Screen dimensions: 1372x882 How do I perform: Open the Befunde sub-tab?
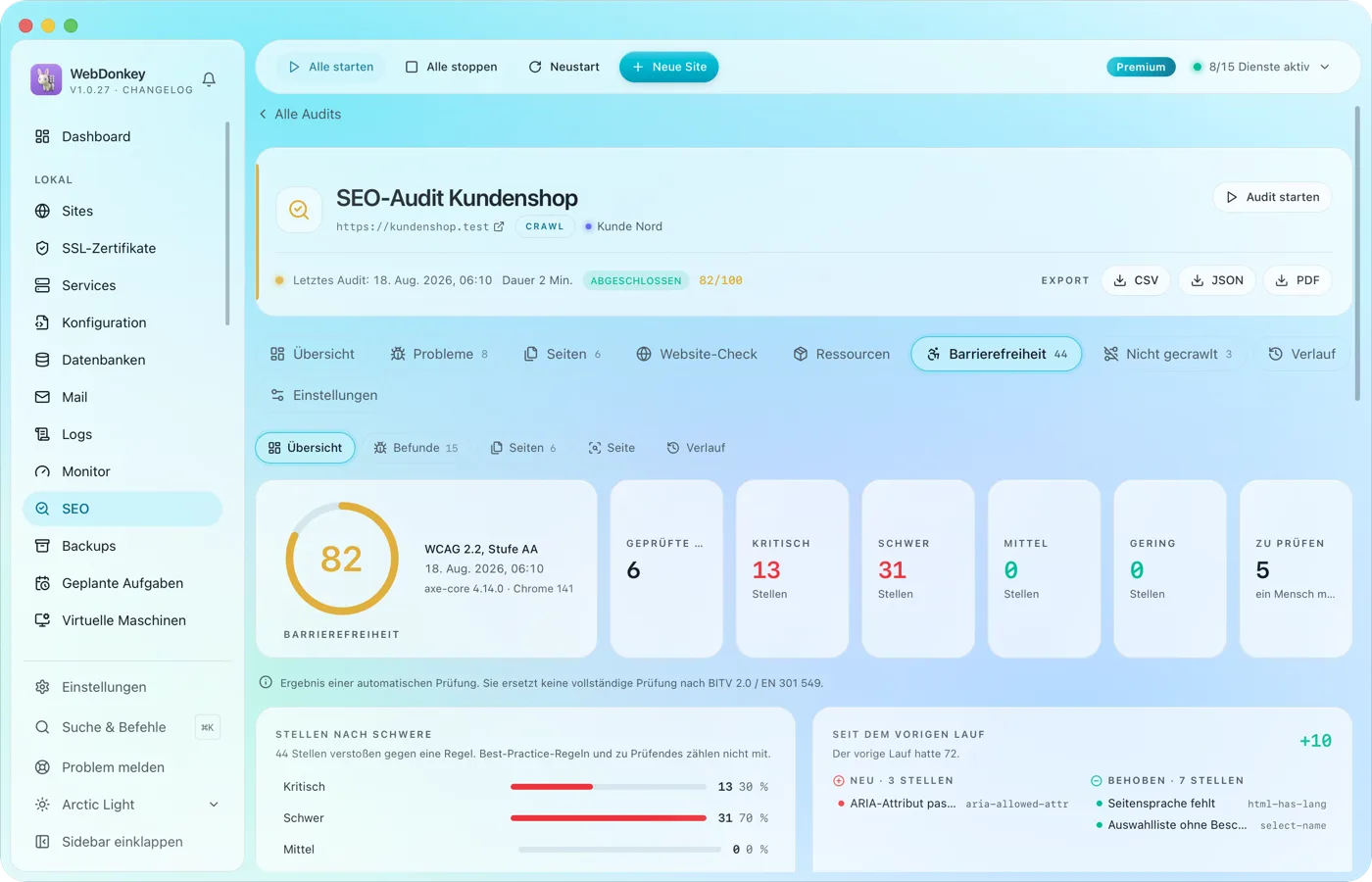pyautogui.click(x=416, y=448)
